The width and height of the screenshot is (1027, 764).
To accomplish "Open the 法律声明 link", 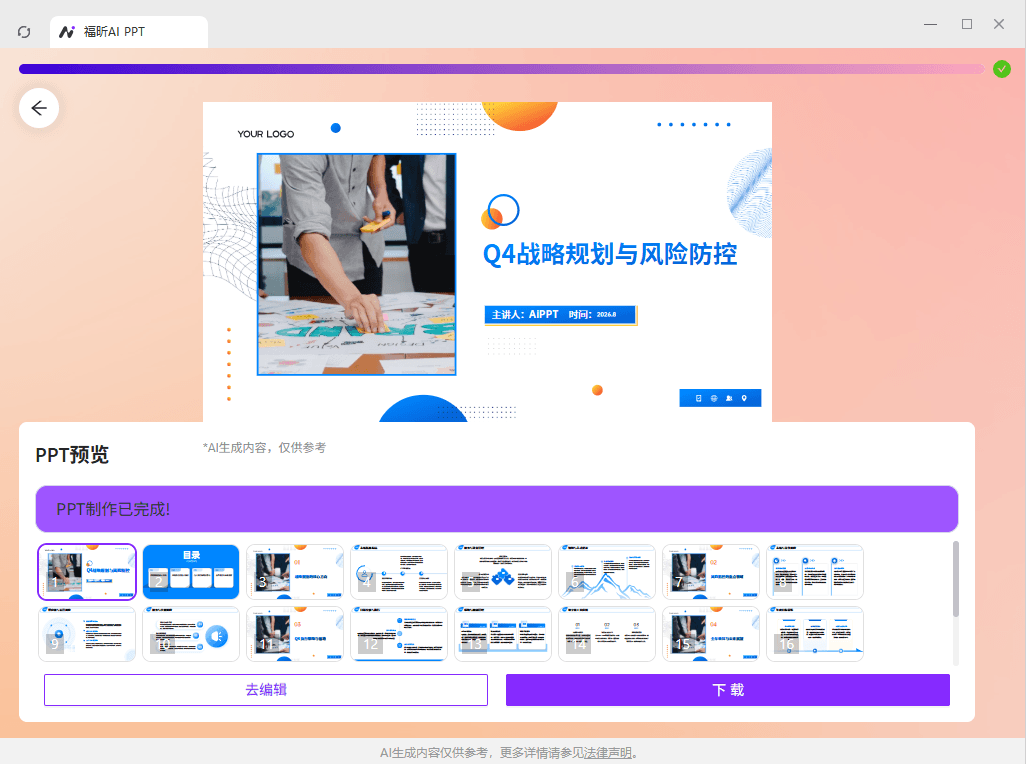I will click(607, 753).
